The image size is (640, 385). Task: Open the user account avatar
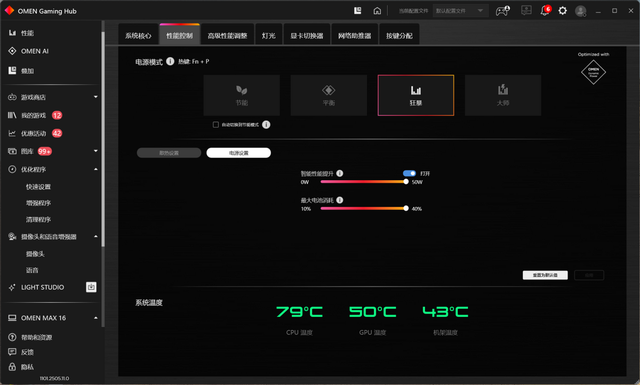pos(580,11)
